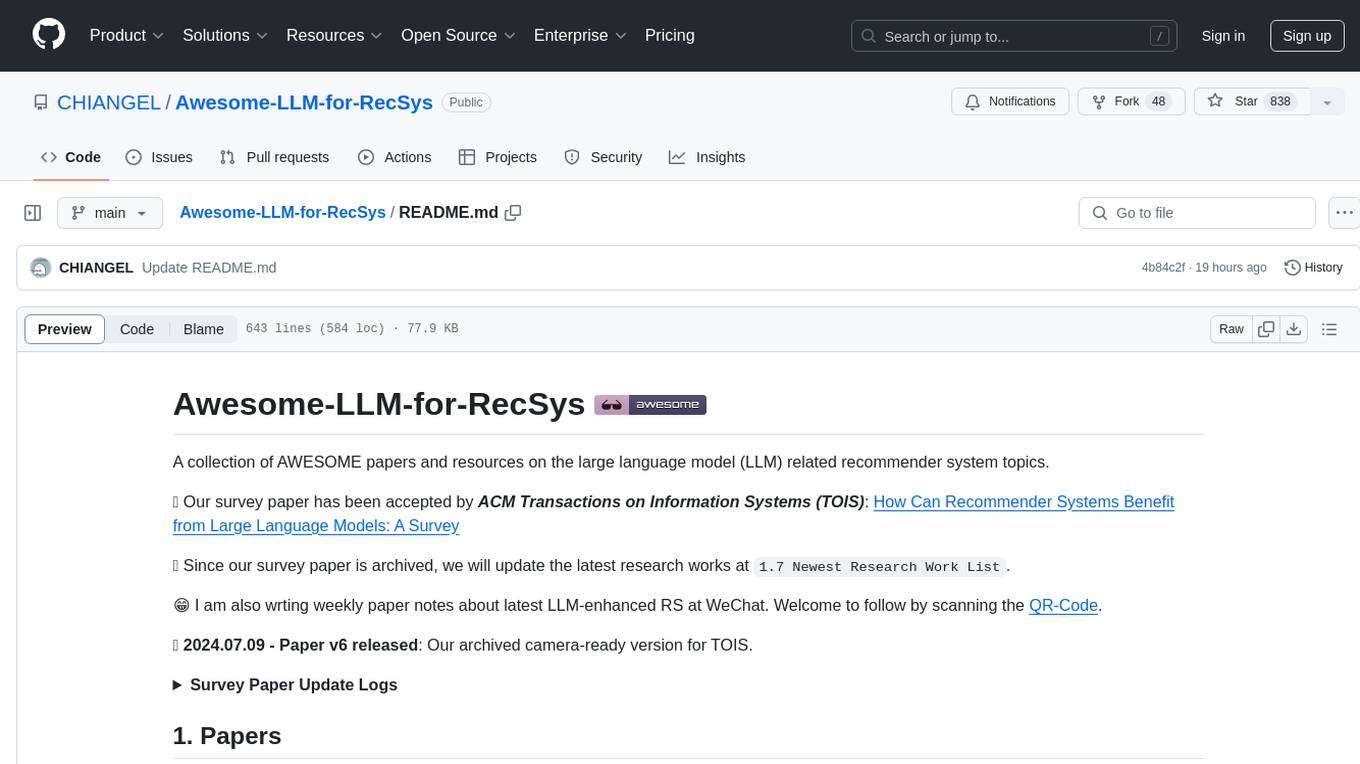Open the Pricing page
Image resolution: width=1360 pixels, height=764 pixels.
[x=670, y=35]
